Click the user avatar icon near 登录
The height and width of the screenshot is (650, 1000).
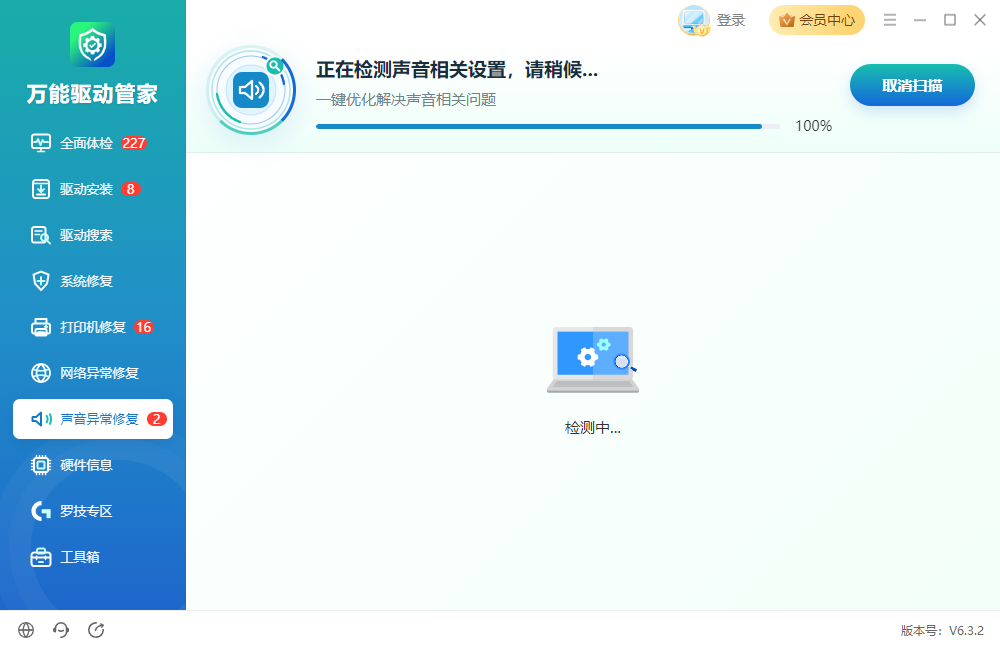pyautogui.click(x=694, y=20)
